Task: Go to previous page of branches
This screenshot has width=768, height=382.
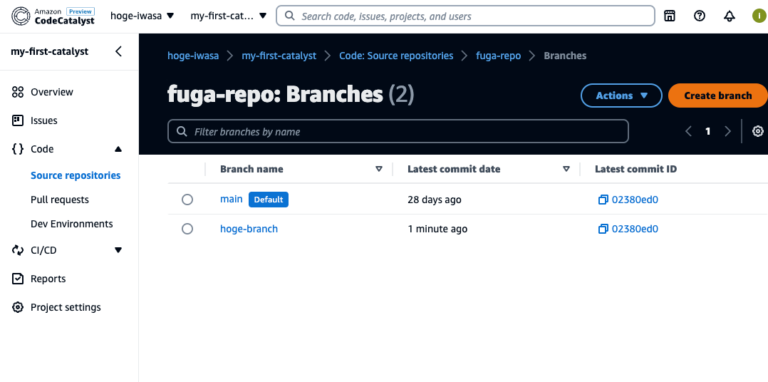Action: [688, 131]
